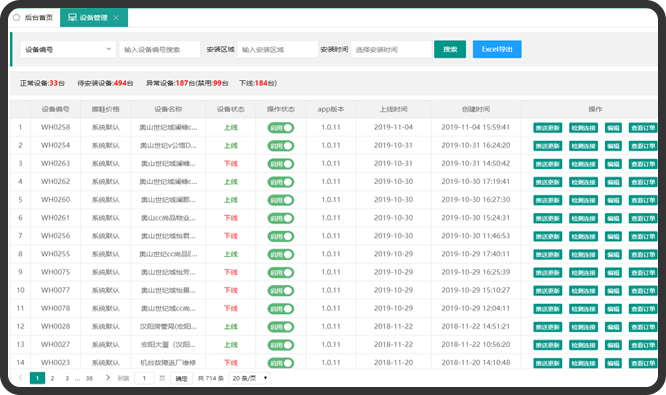Toggle the 启用 switch for WH0075
666x395 pixels.
pyautogui.click(x=281, y=272)
